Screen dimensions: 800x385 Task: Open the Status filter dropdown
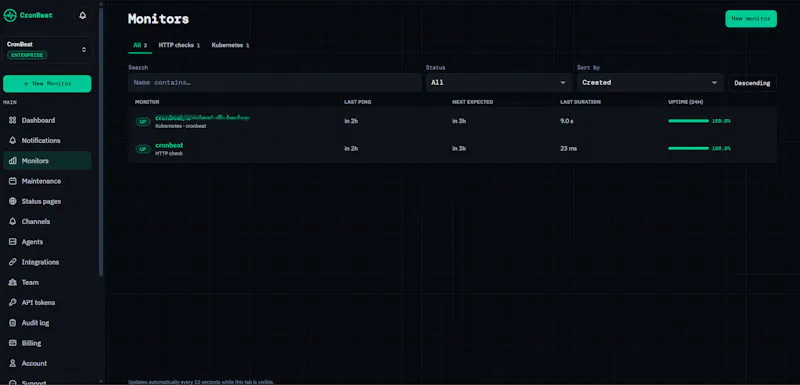[x=499, y=83]
